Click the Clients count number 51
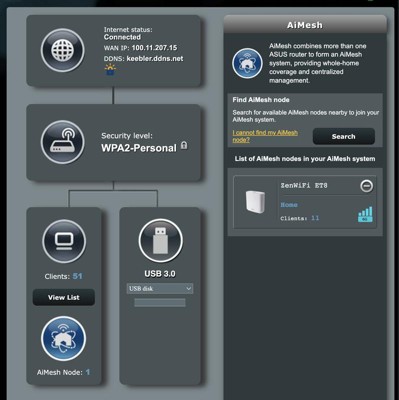This screenshot has height=400, width=399. (77, 276)
